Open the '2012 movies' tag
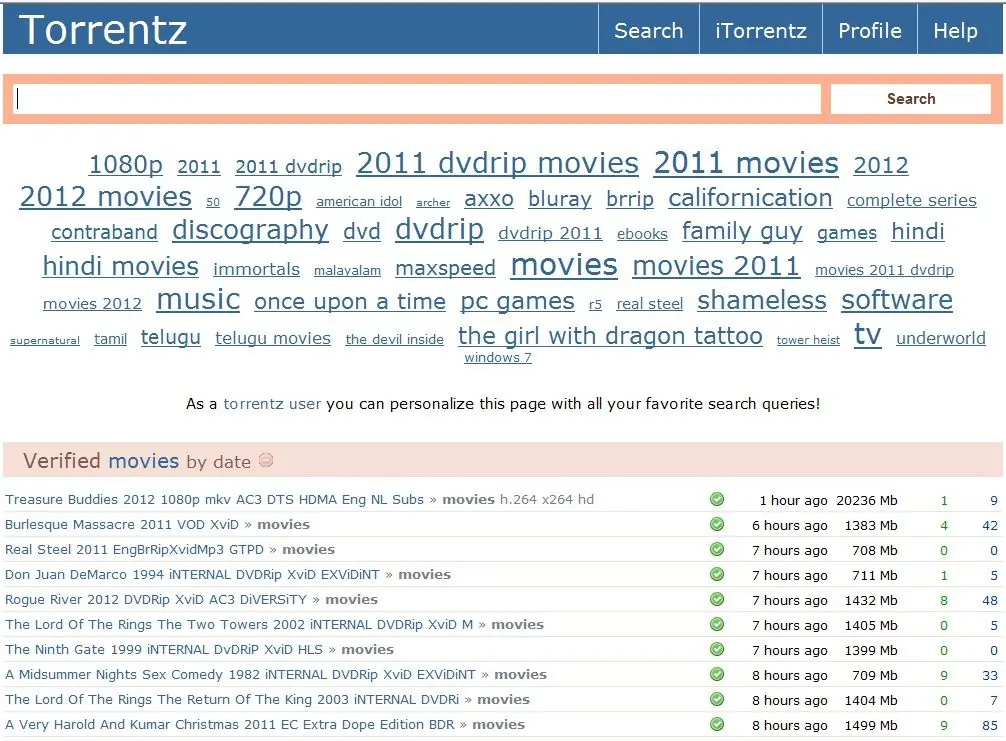The image size is (1006, 741). point(106,196)
